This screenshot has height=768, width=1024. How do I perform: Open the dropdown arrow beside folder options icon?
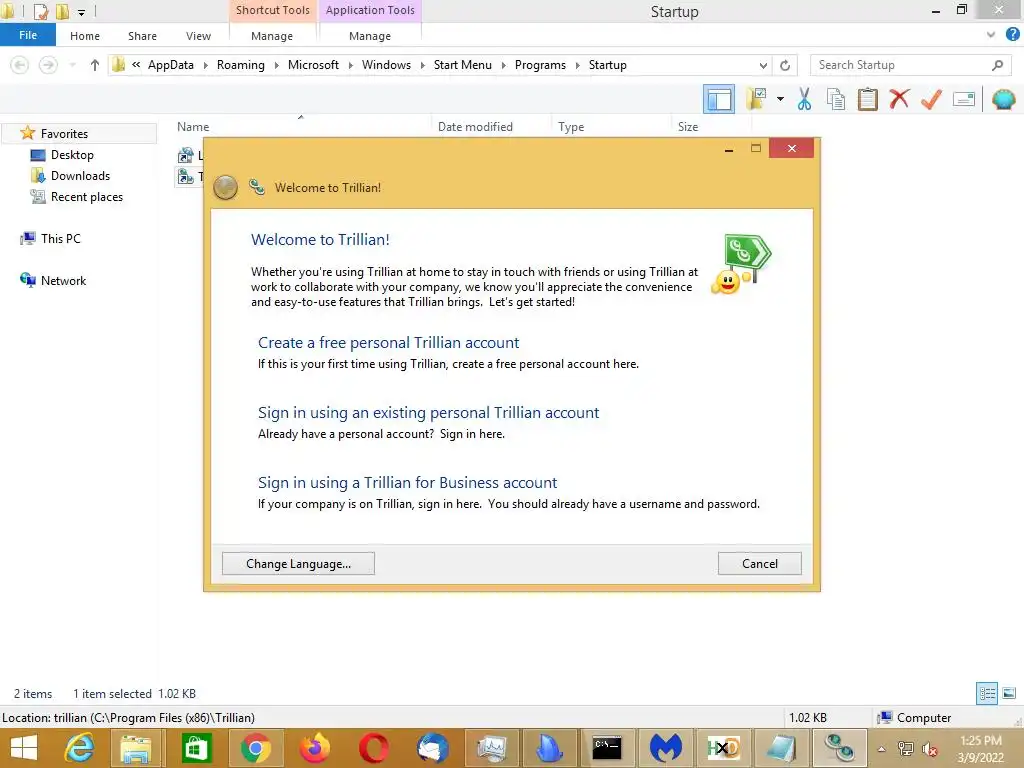tap(780, 99)
